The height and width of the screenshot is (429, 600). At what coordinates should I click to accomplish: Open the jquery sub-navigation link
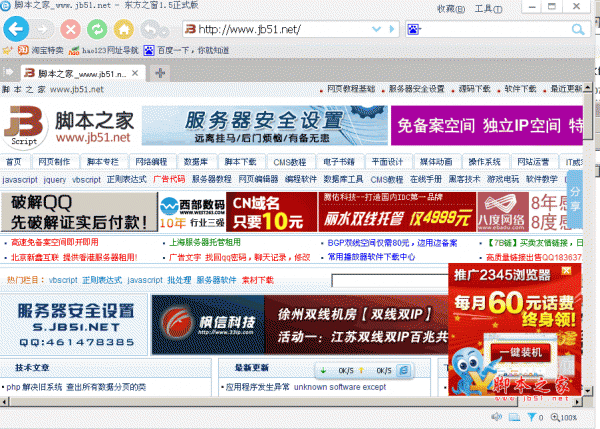[x=55, y=179]
